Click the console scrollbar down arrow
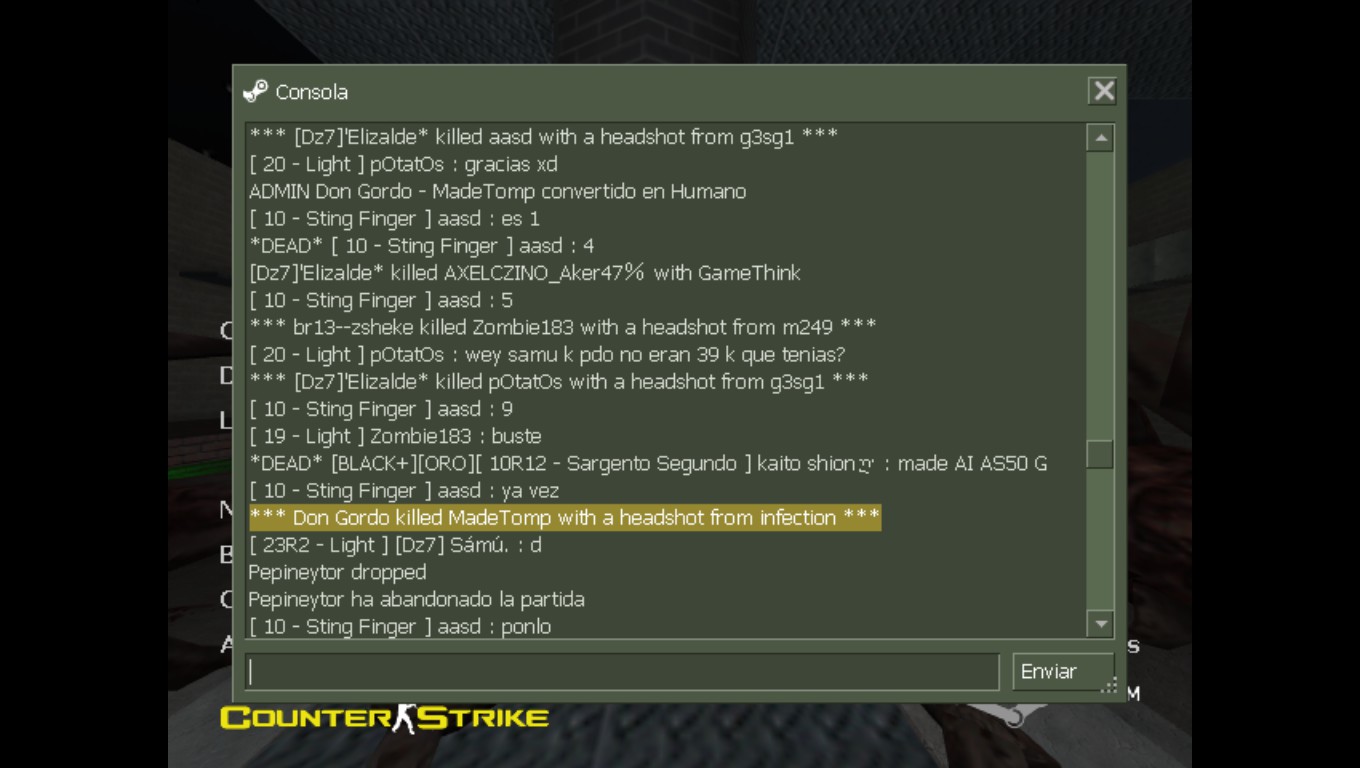Viewport: 1360px width, 768px height. pyautogui.click(x=1100, y=624)
